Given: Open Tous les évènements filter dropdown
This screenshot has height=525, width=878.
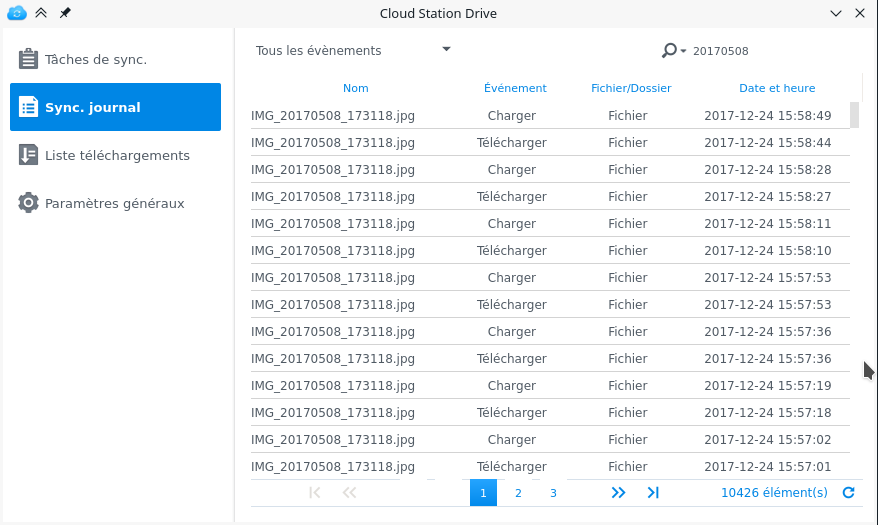Looking at the screenshot, I should 353,50.
